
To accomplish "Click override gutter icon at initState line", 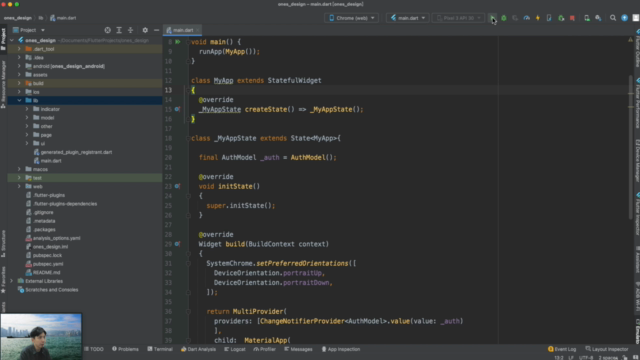I will coord(177,186).
